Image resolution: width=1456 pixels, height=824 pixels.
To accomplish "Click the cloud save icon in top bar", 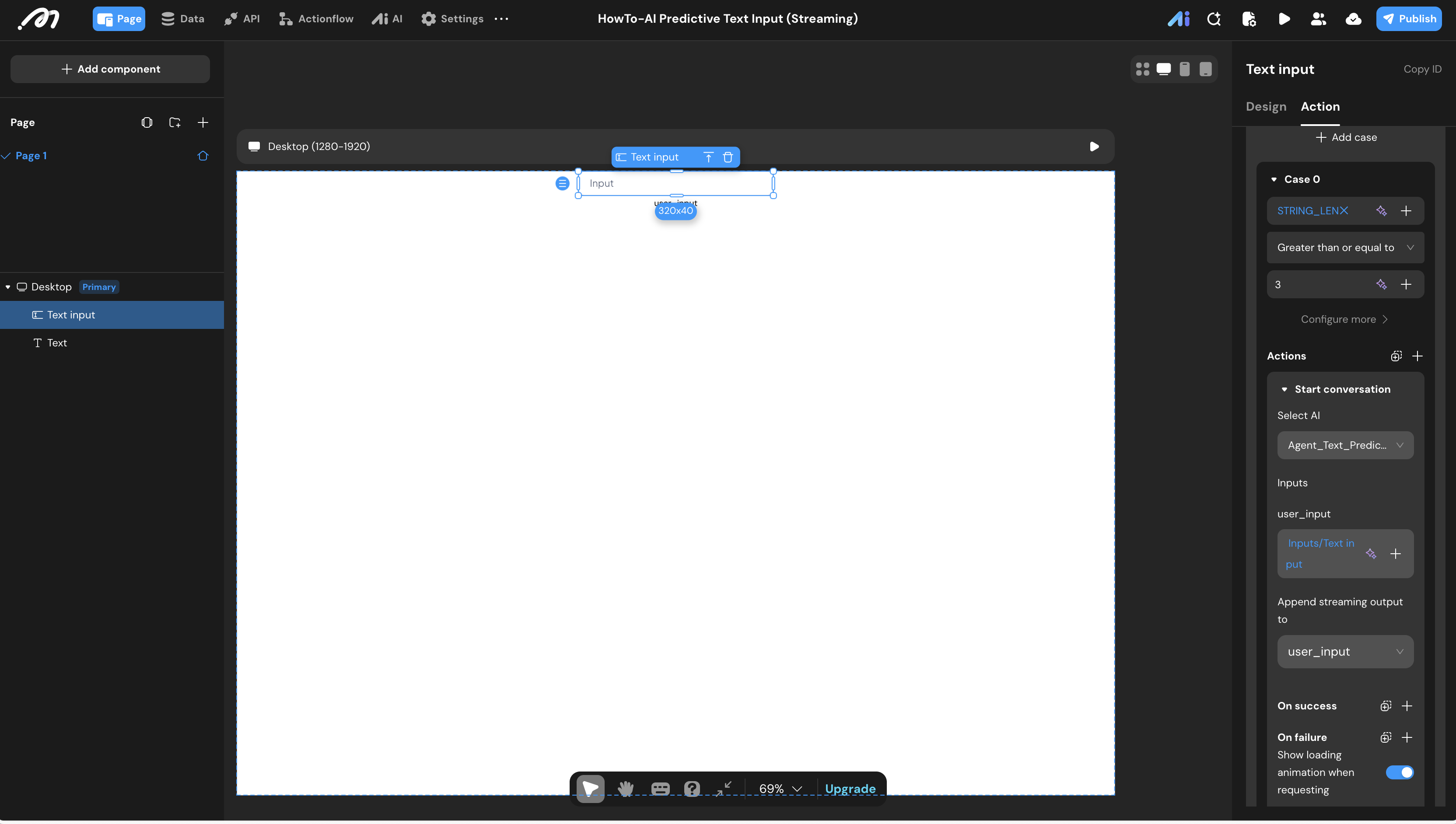I will coord(1353,19).
